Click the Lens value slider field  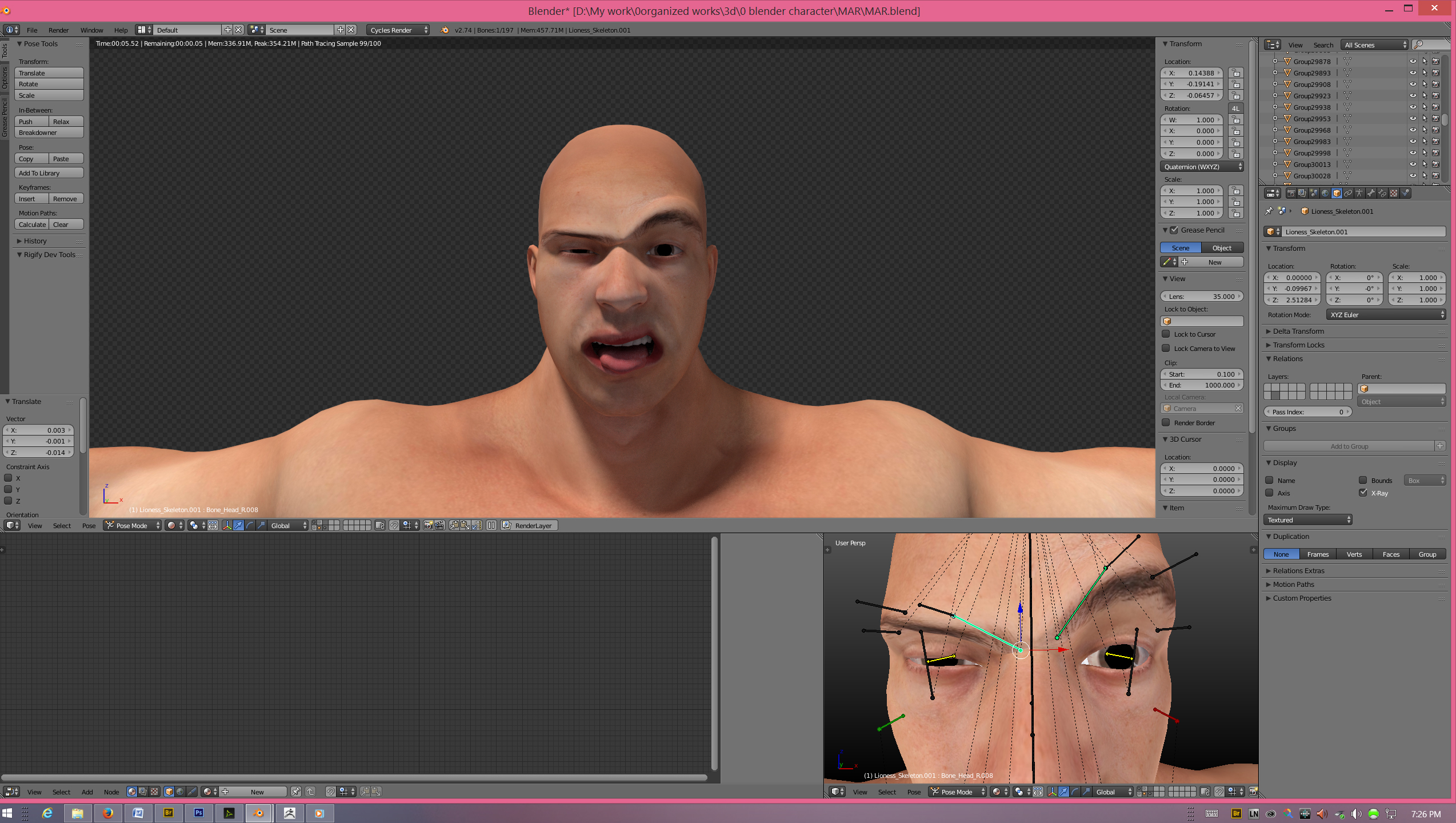[x=1201, y=296]
